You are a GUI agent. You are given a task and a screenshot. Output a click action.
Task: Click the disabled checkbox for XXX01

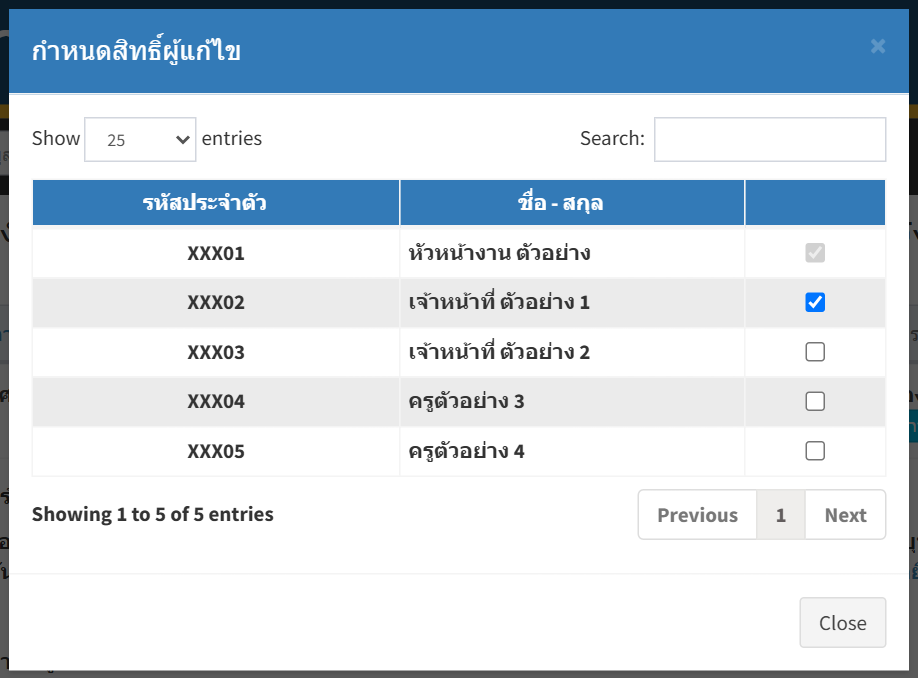(815, 253)
